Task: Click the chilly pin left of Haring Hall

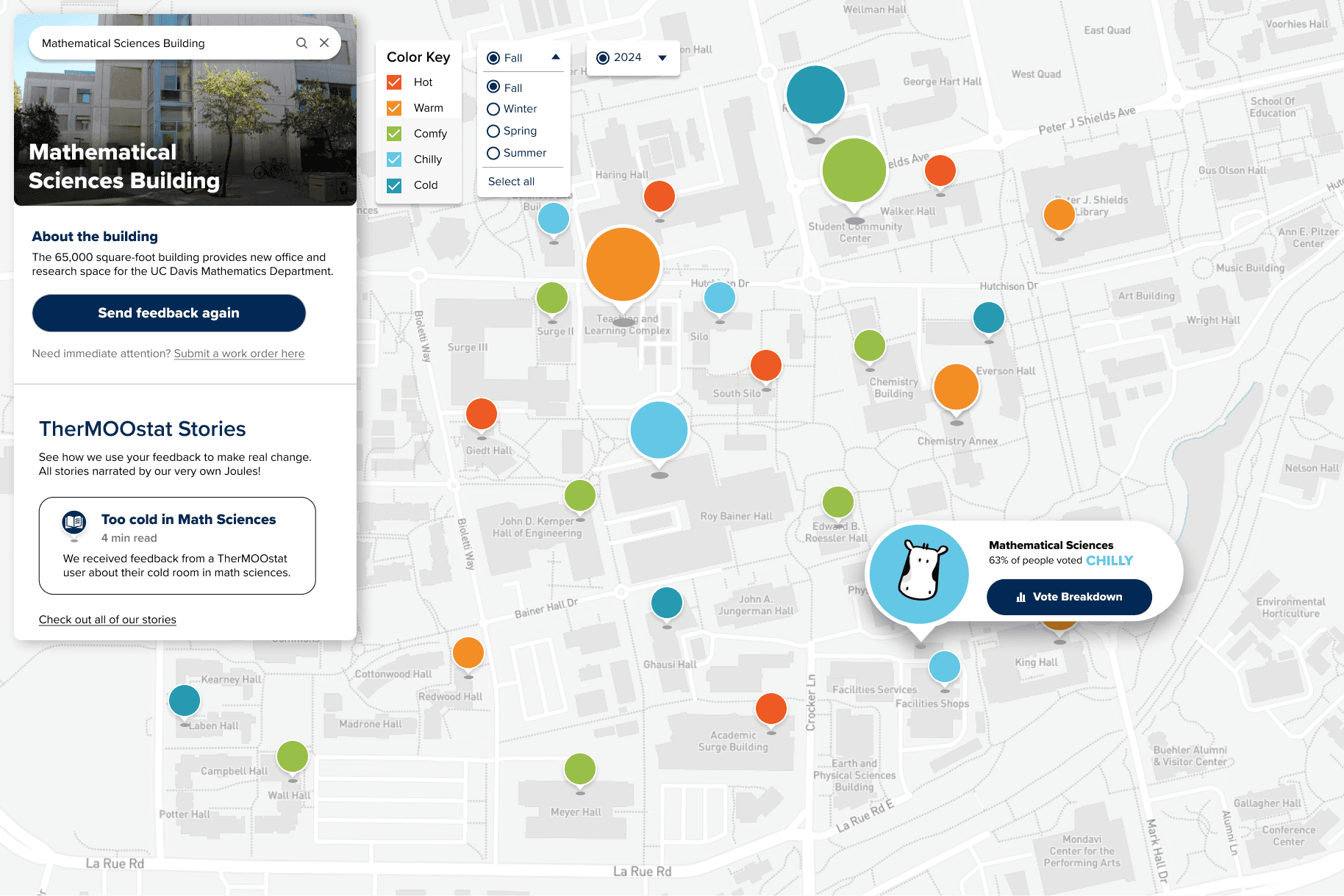Action: pyautogui.click(x=554, y=218)
